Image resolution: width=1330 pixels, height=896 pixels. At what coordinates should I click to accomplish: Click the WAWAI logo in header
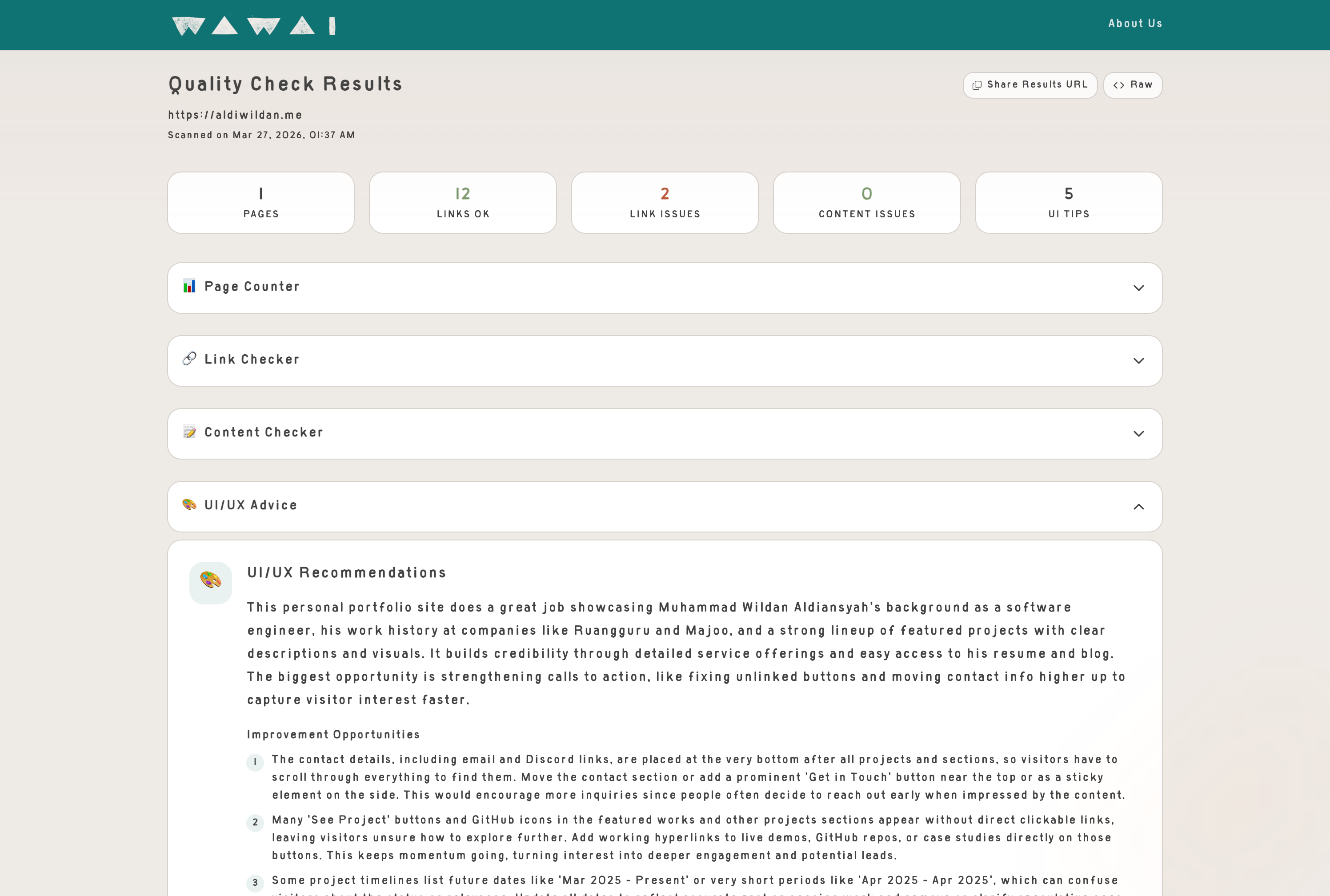(x=254, y=25)
